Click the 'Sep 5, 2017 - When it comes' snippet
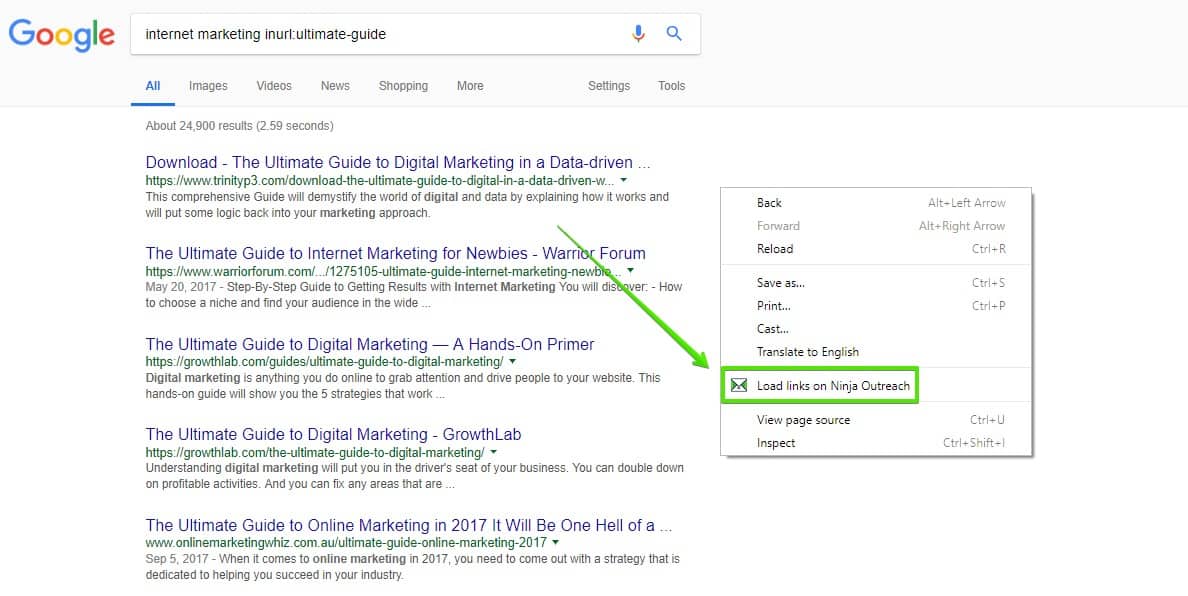This screenshot has width=1188, height=596. (413, 567)
